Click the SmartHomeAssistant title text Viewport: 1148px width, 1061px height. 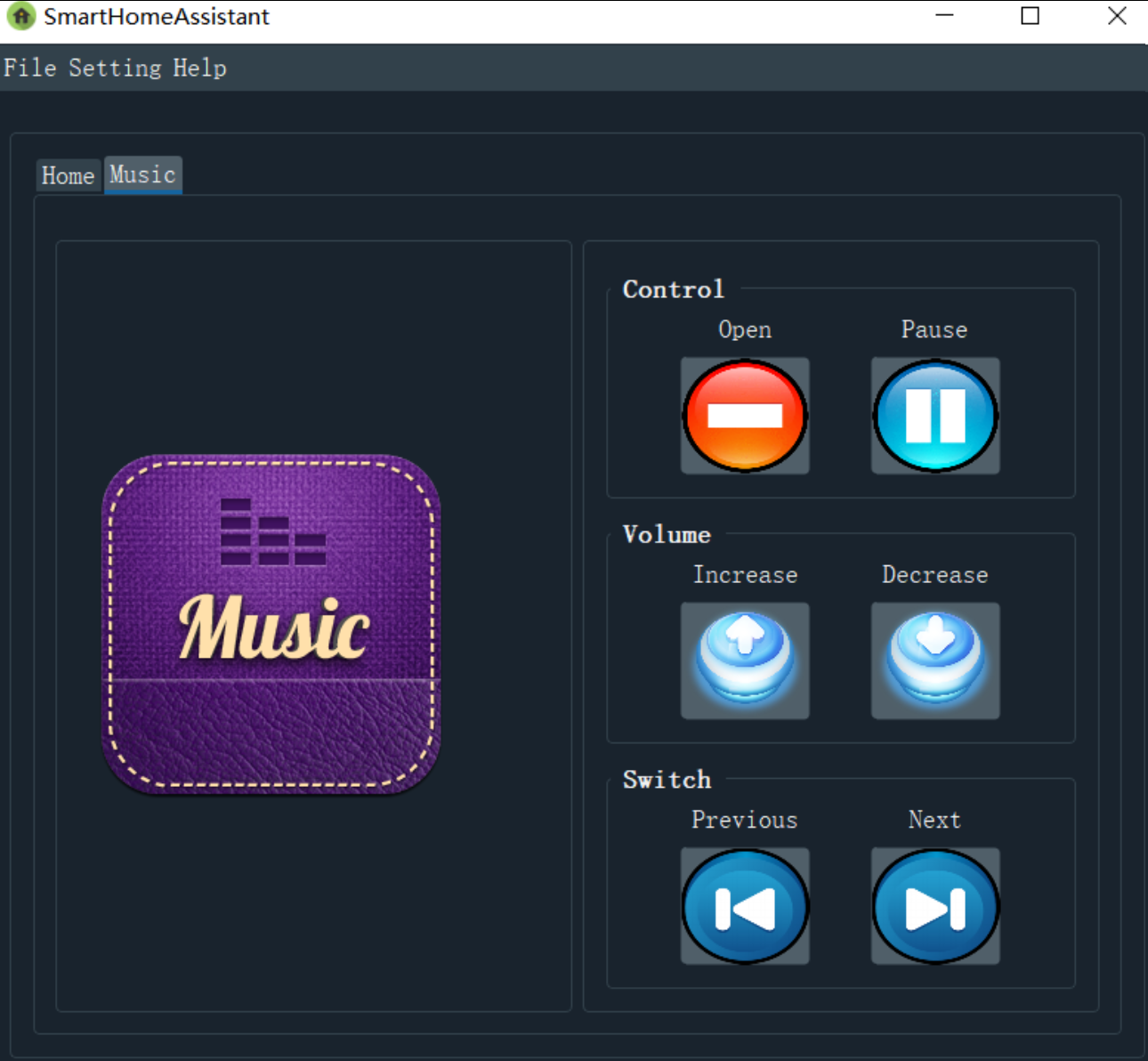tap(157, 17)
